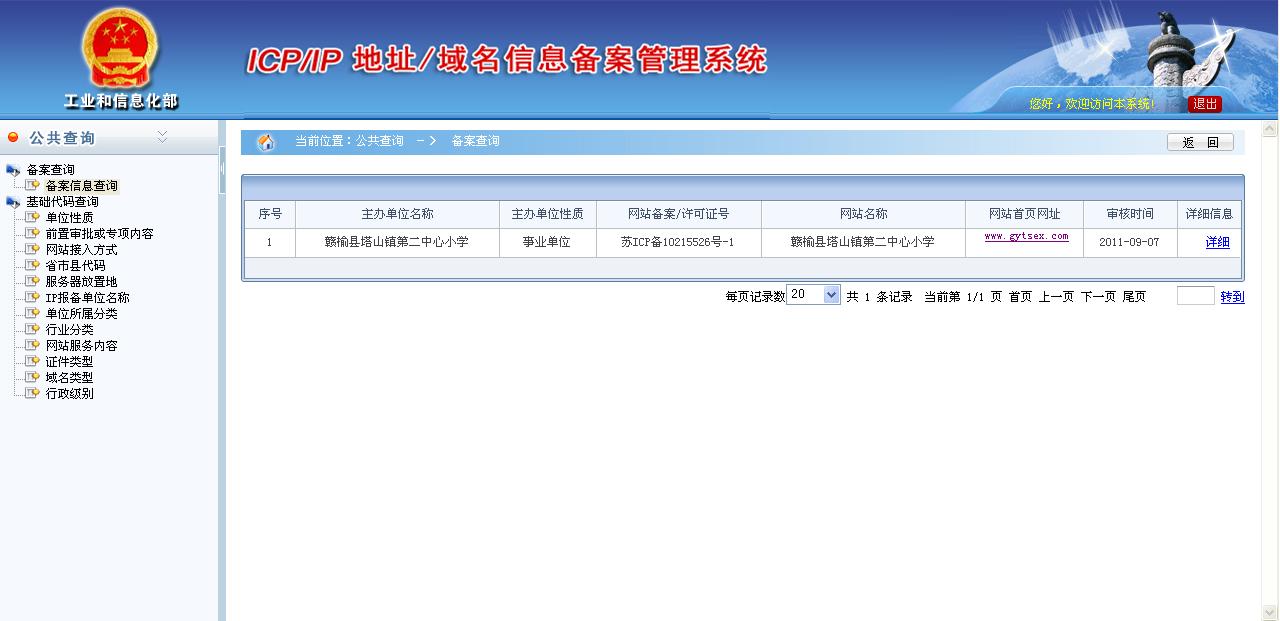This screenshot has width=1280, height=621.
Task: Focus the page number input field
Action: click(1196, 296)
